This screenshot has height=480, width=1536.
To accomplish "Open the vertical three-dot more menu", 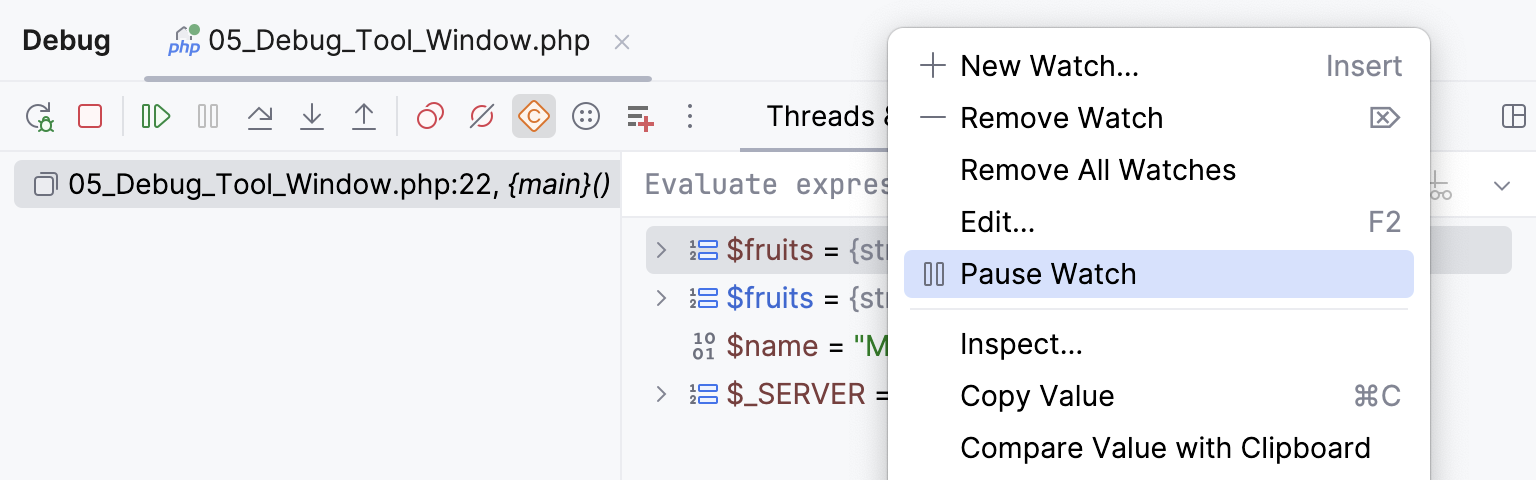I will pyautogui.click(x=689, y=117).
